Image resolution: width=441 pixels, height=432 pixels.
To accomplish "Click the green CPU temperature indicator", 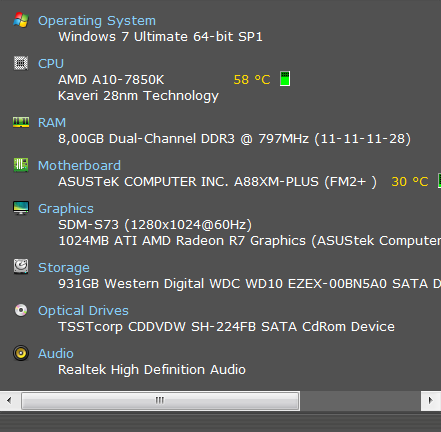I will pos(285,79).
